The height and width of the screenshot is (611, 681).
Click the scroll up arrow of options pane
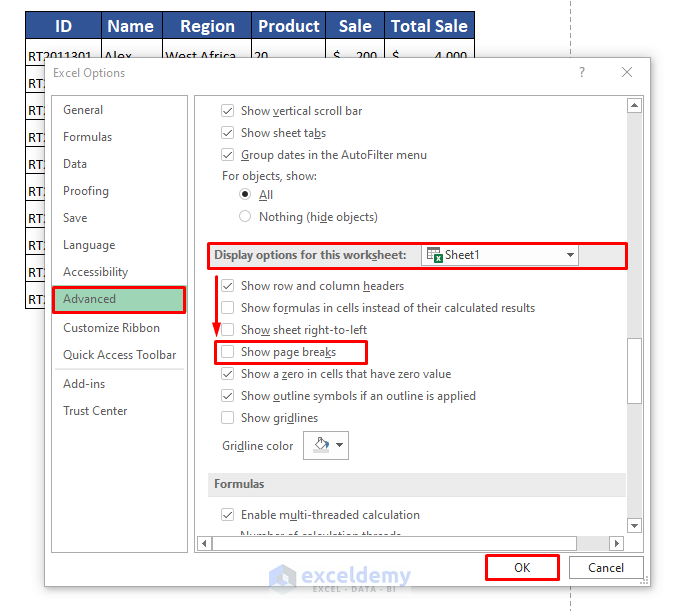pyautogui.click(x=634, y=106)
